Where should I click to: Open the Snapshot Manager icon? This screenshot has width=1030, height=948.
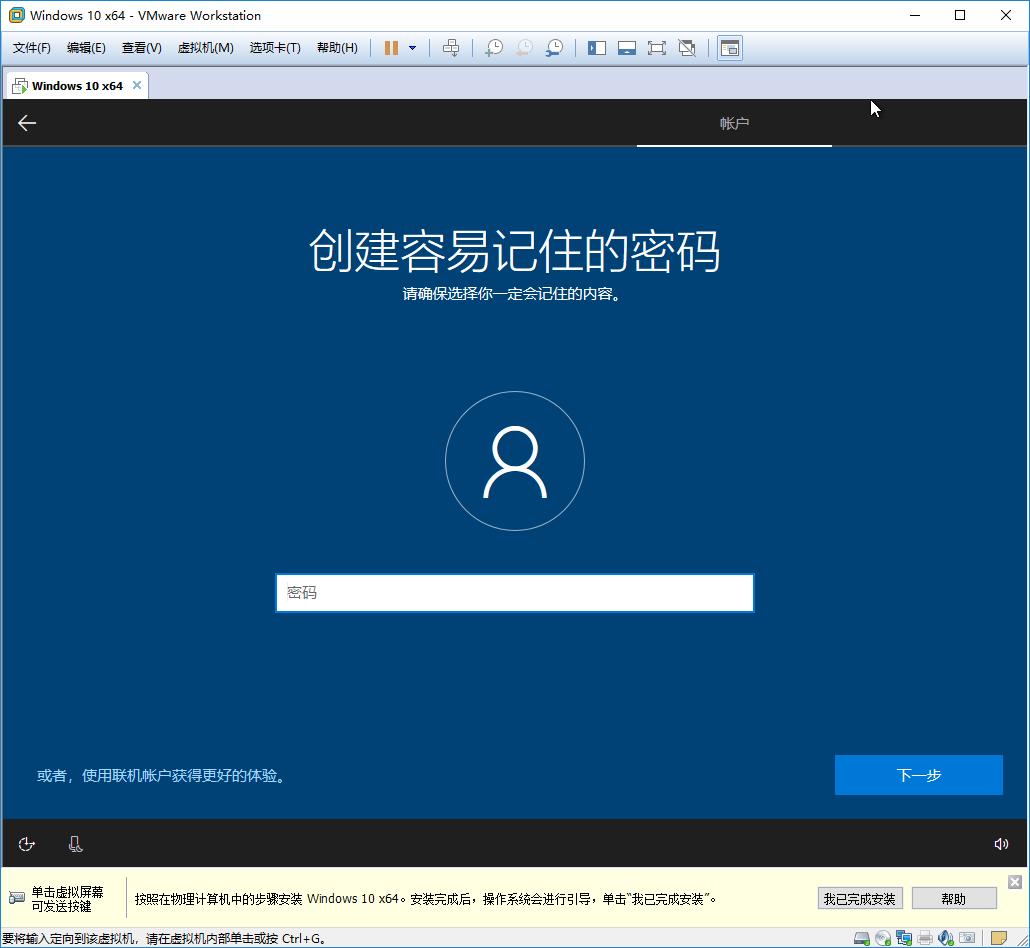[x=554, y=47]
